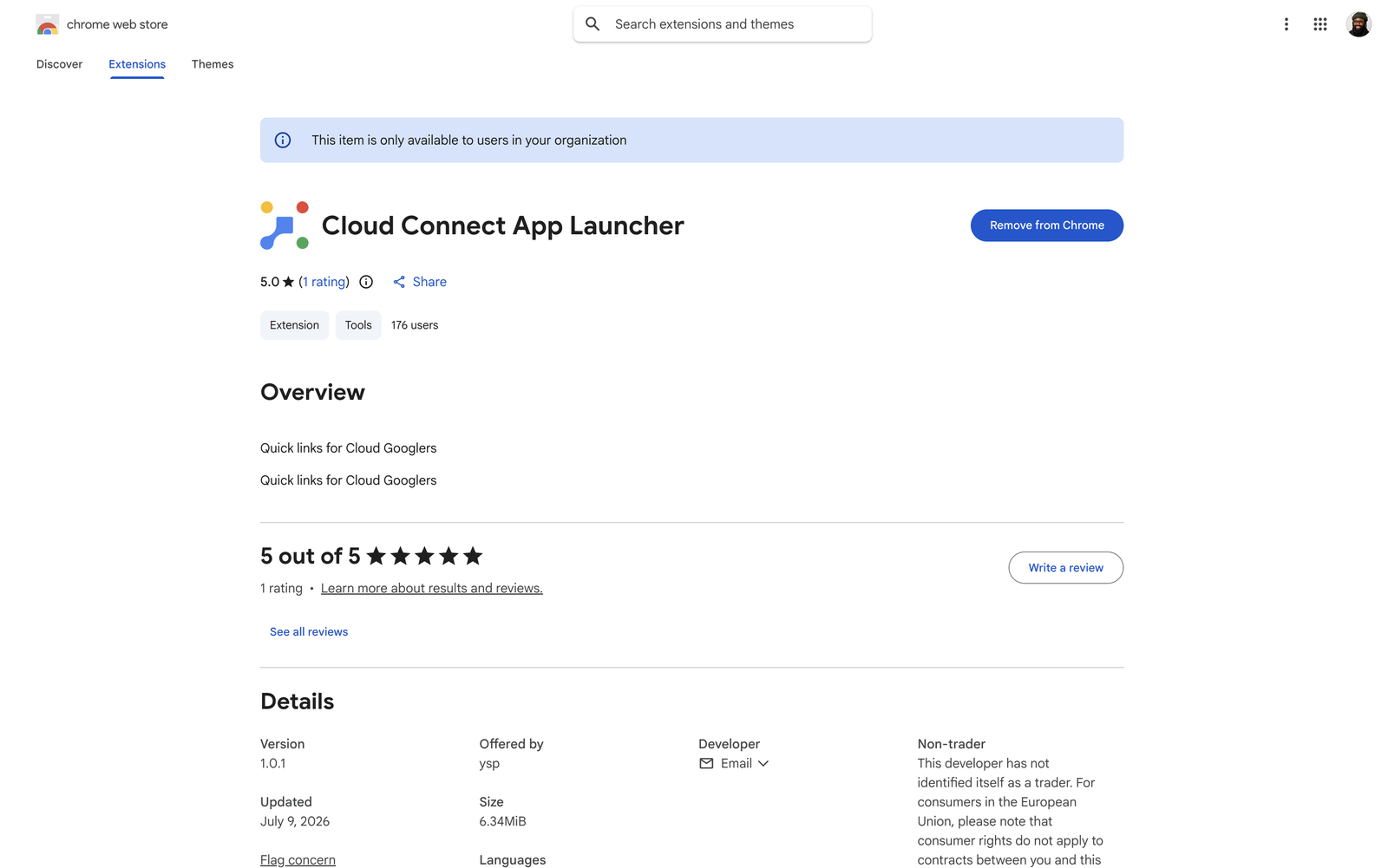
Task: Click the Email text under Developer
Action: 737,764
